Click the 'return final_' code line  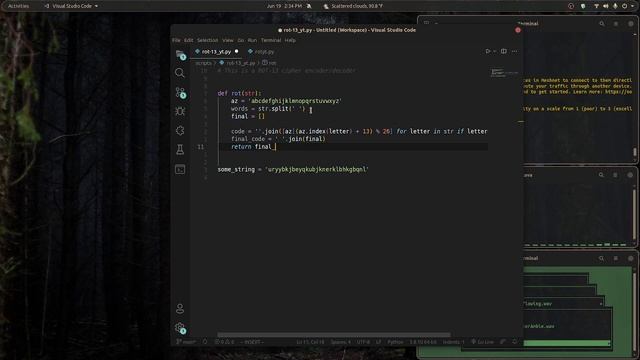click(x=253, y=147)
